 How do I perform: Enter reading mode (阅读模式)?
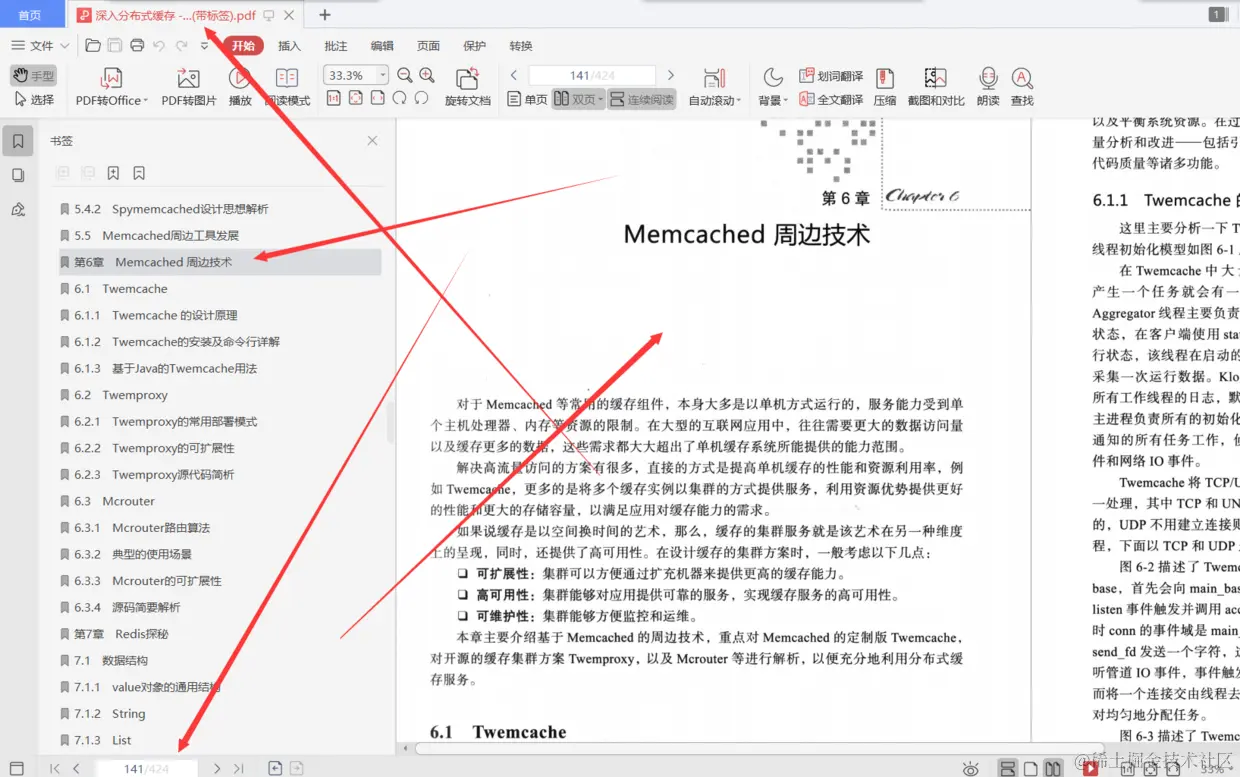[287, 87]
